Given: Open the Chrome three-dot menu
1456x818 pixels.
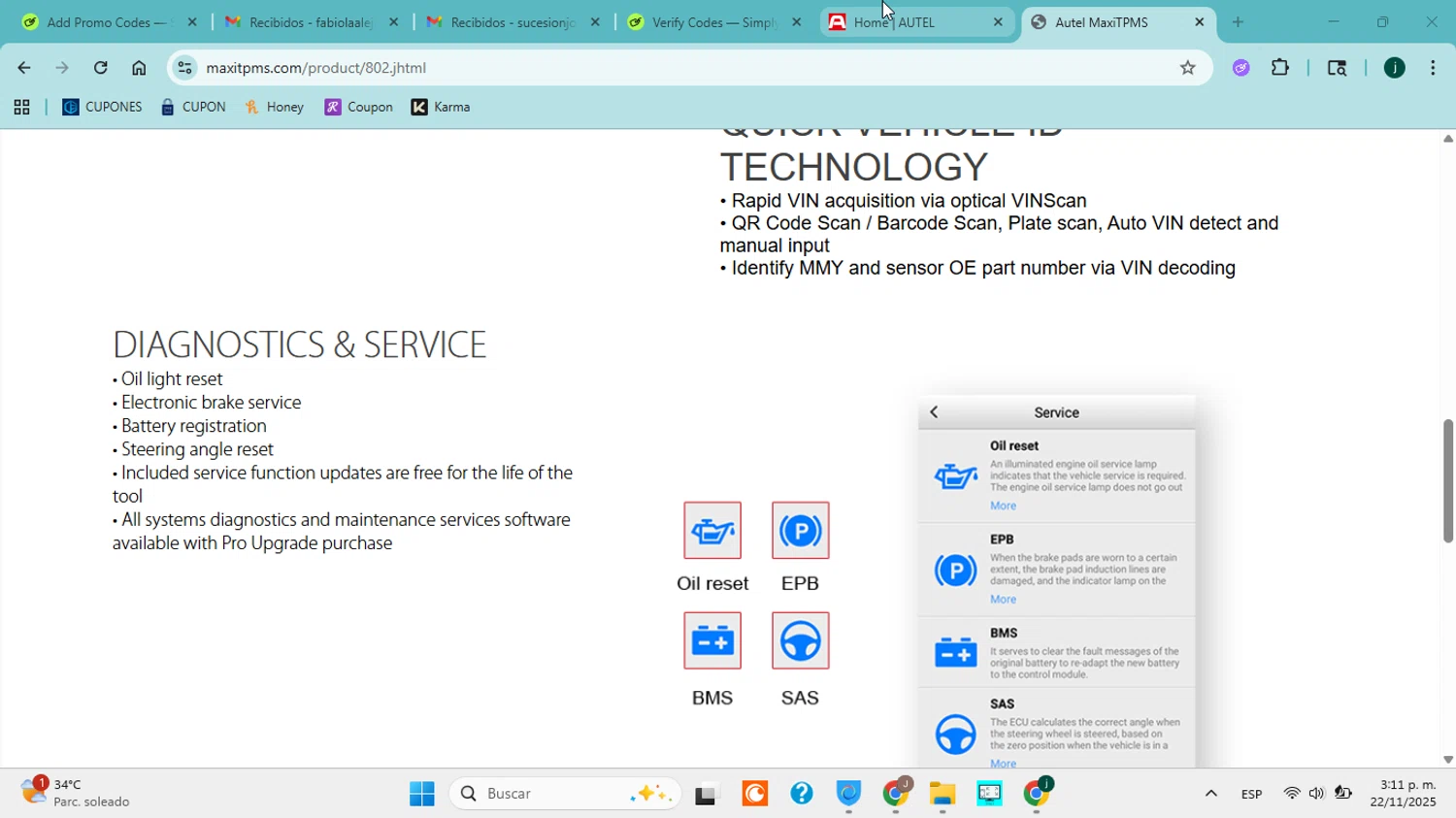Looking at the screenshot, I should [x=1433, y=68].
